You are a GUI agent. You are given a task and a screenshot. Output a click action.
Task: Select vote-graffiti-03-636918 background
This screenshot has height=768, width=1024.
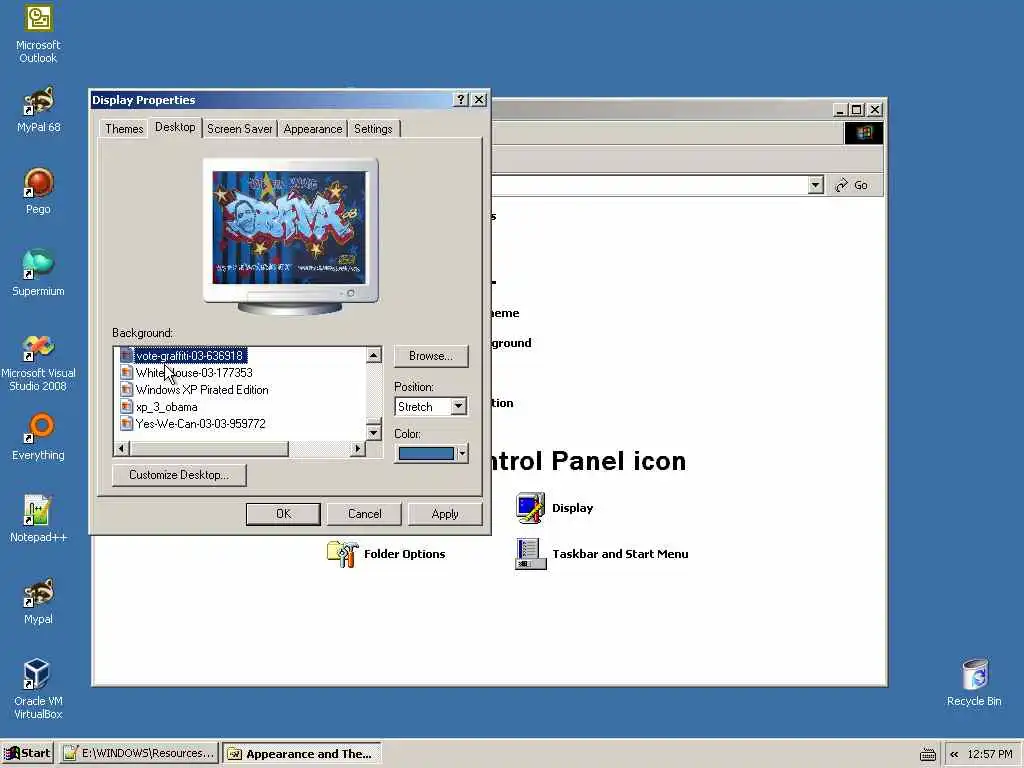[x=189, y=356]
